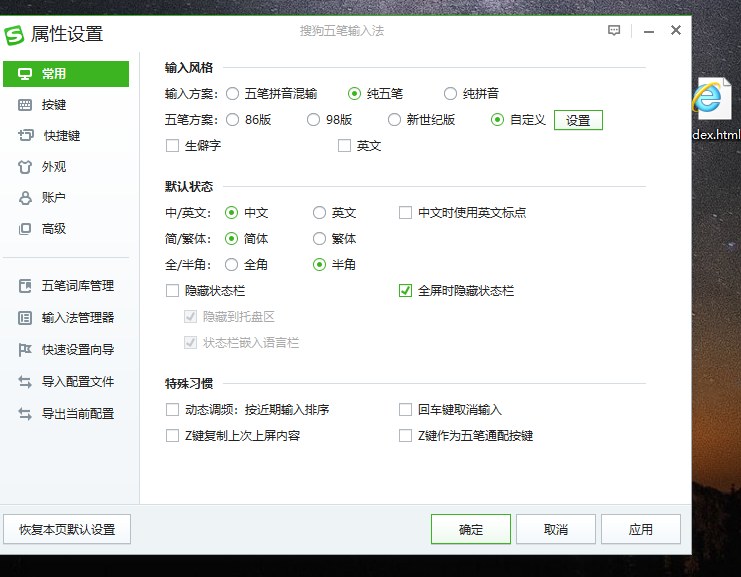Click the dictionary icon beside 五笔词库管理
Image resolution: width=741 pixels, height=577 pixels.
25,286
